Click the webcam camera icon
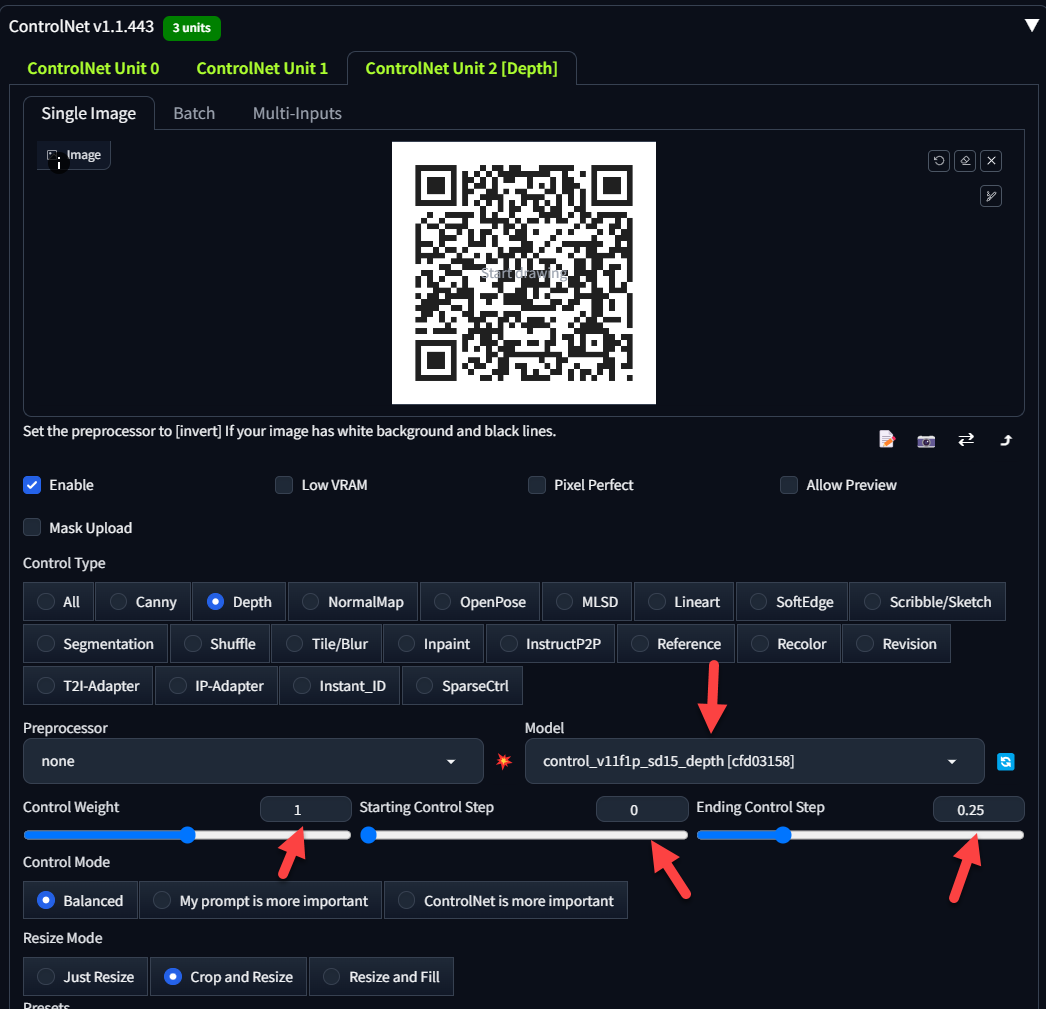 (x=926, y=440)
